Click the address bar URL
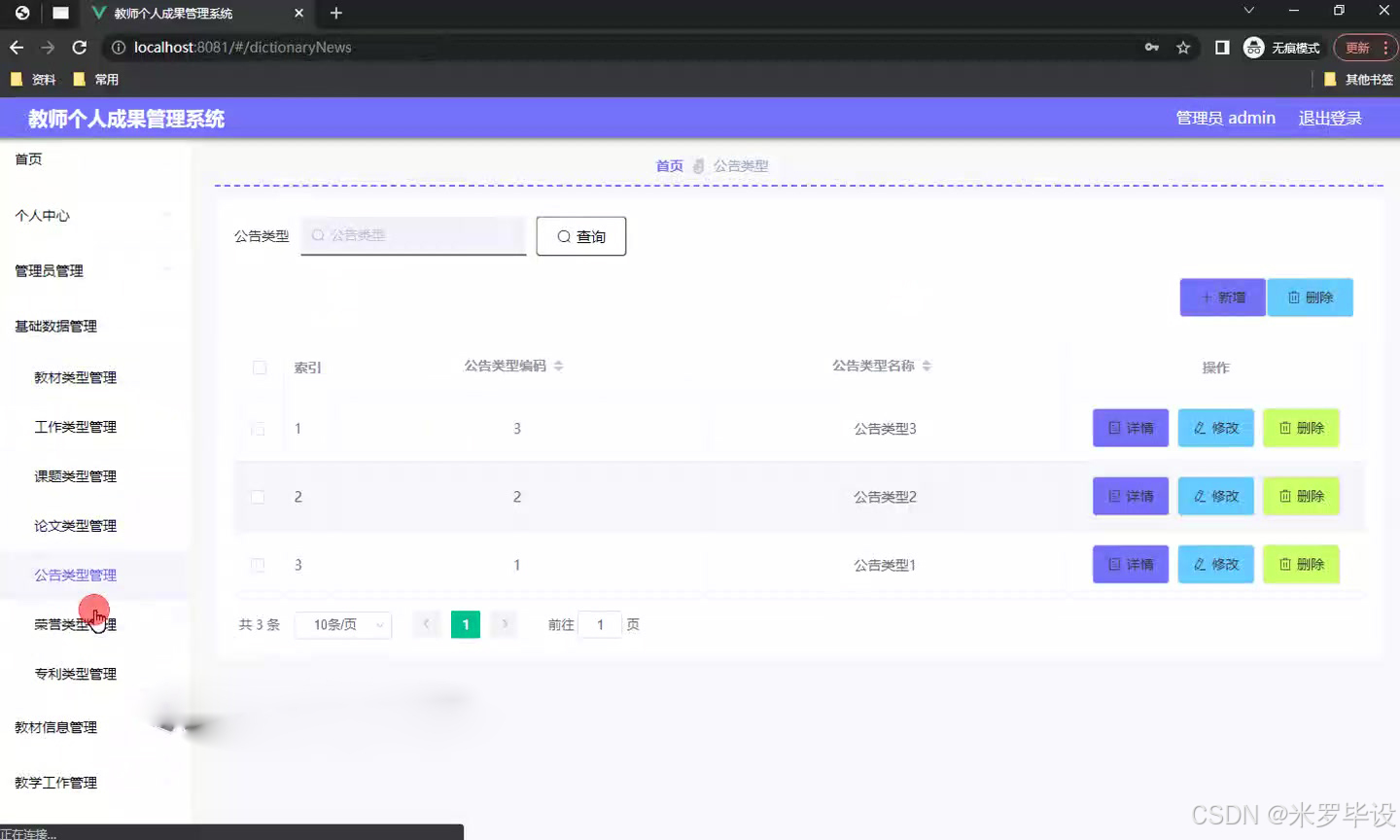 [x=243, y=48]
